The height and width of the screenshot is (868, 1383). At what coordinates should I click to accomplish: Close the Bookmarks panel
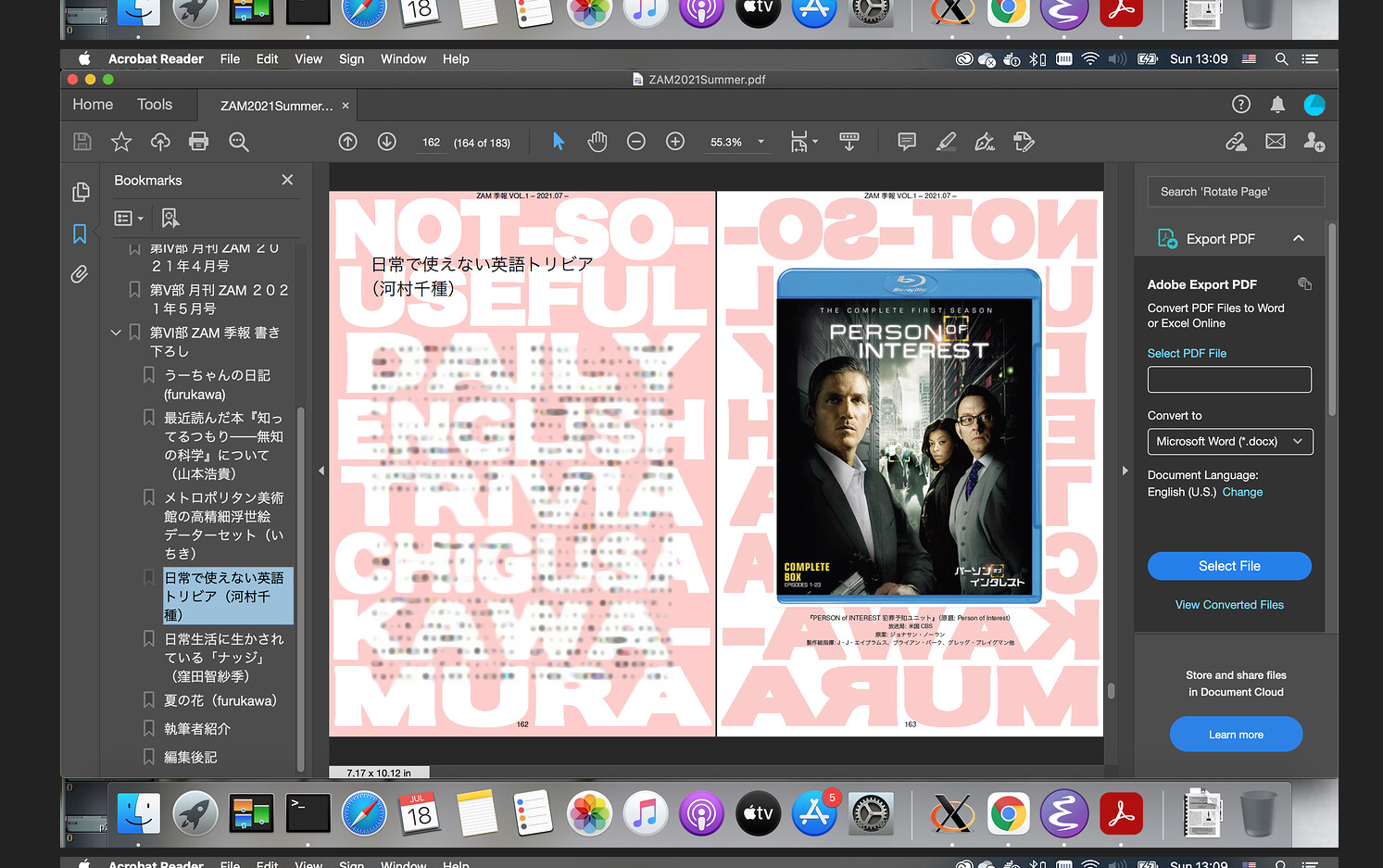[287, 180]
